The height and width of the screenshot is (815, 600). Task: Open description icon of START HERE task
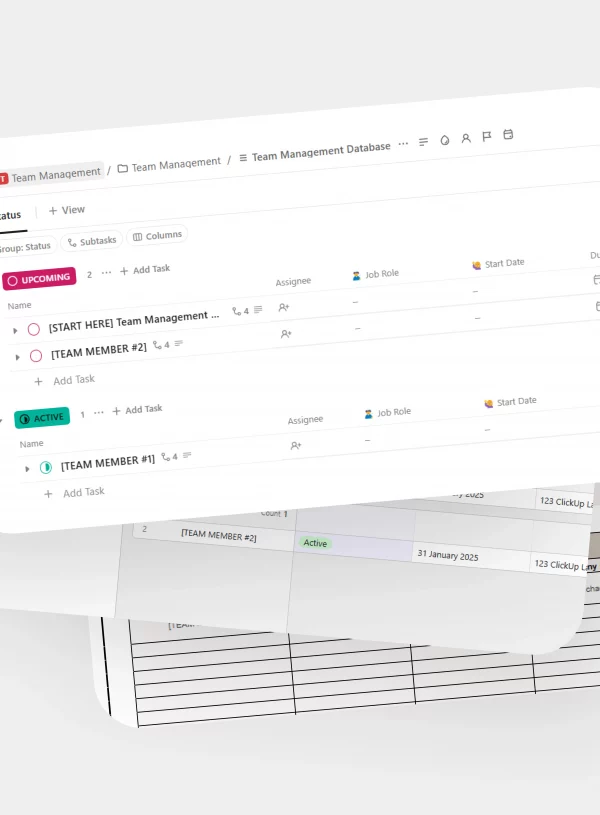click(258, 309)
